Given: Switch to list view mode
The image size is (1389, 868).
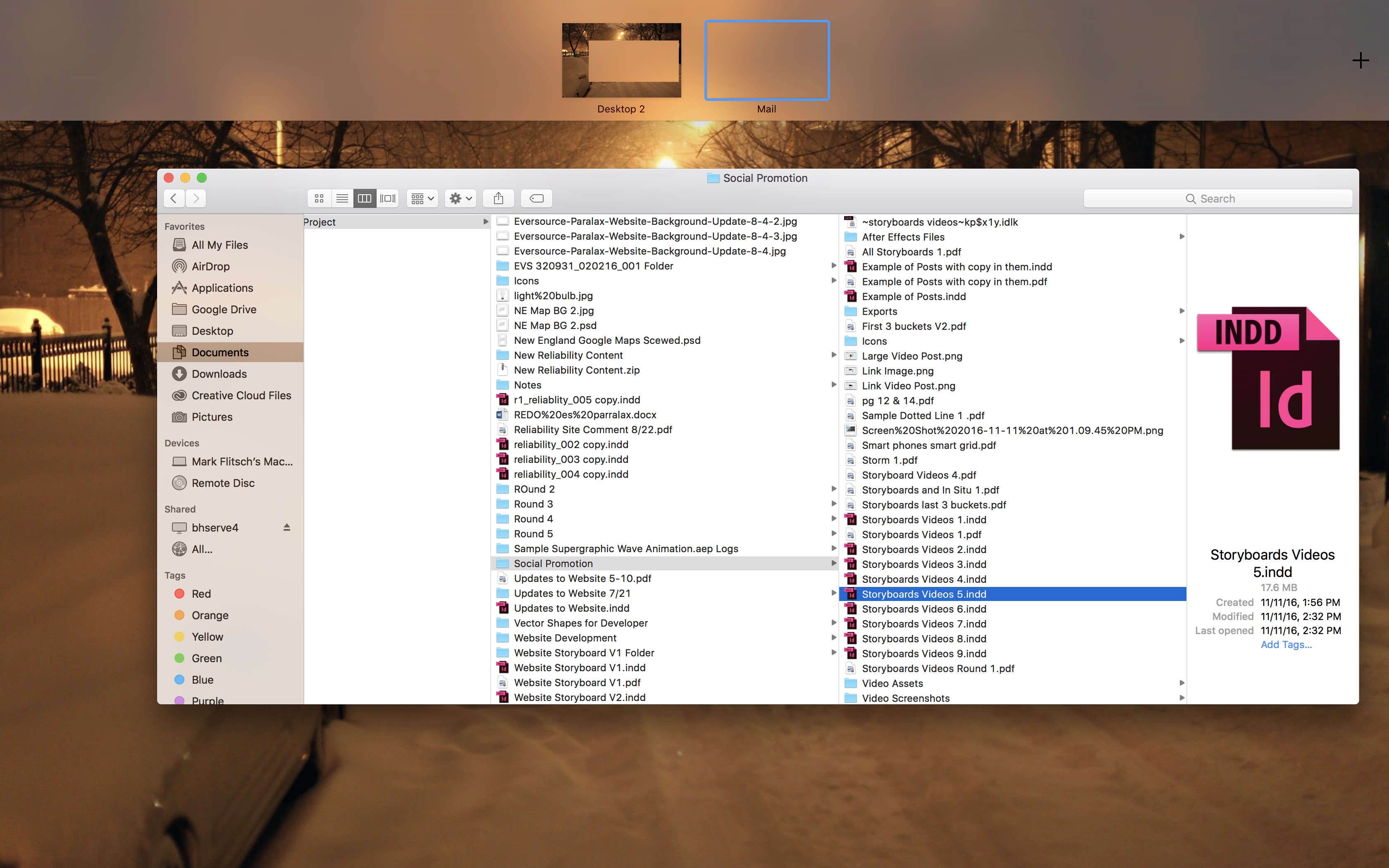Looking at the screenshot, I should point(342,198).
